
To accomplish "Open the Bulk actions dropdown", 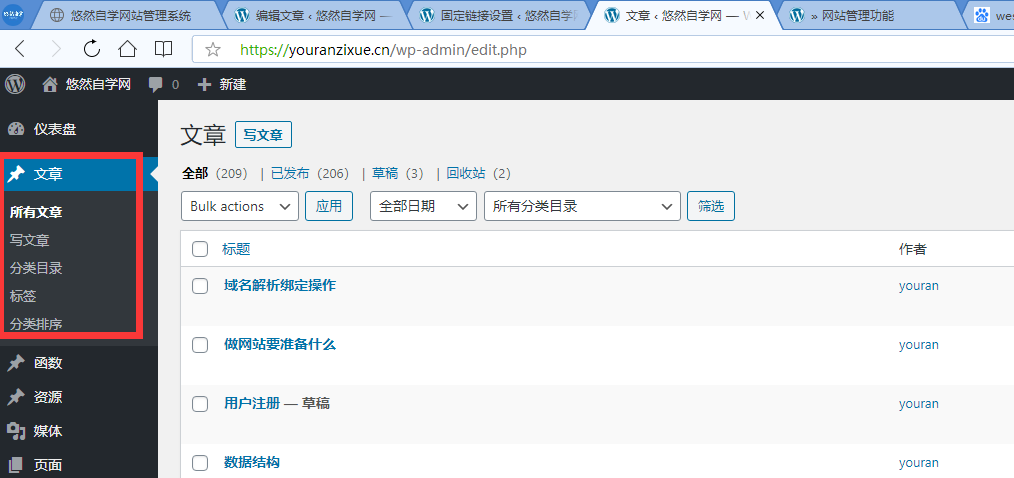I will [240, 206].
